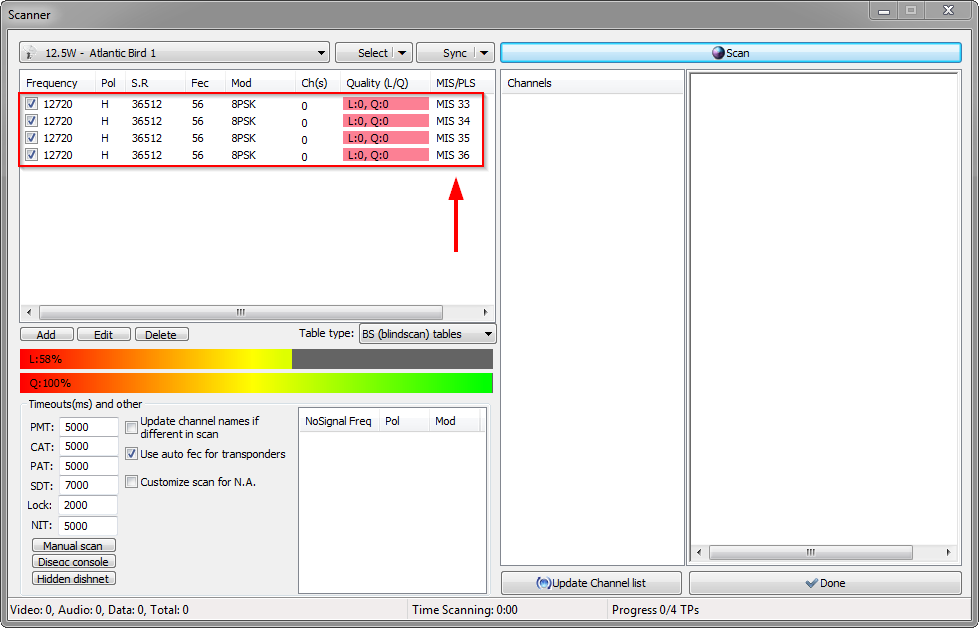Screen dimensions: 979x628
Task: Click the Hidden dishnet button
Action: click(74, 579)
